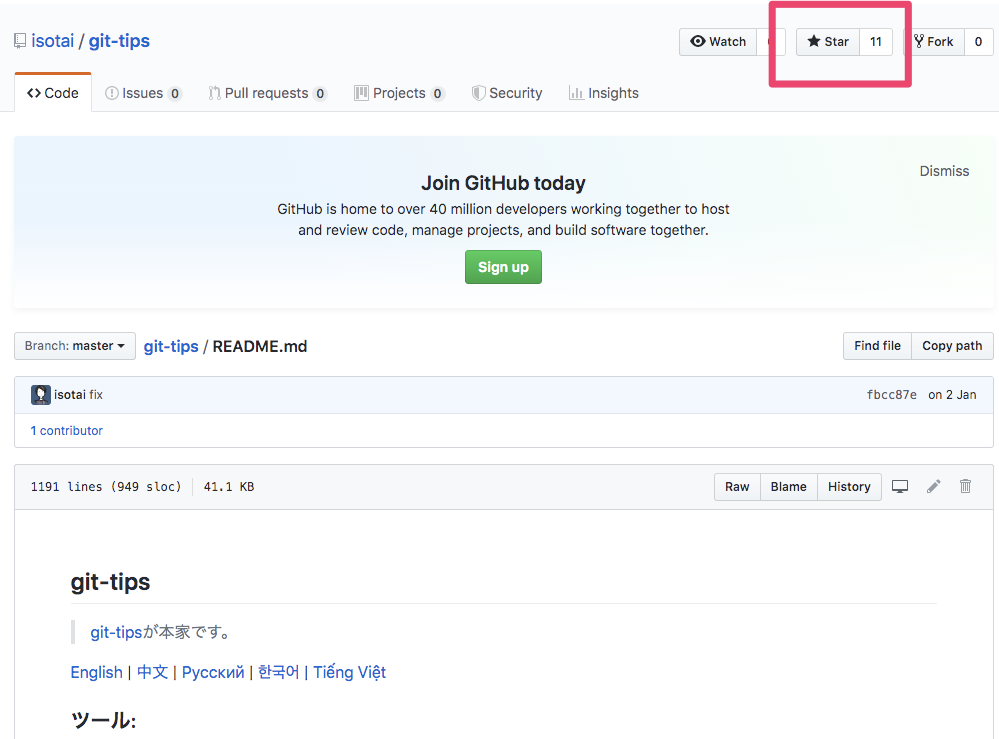
Task: Open the fork count 0
Action: click(x=979, y=42)
